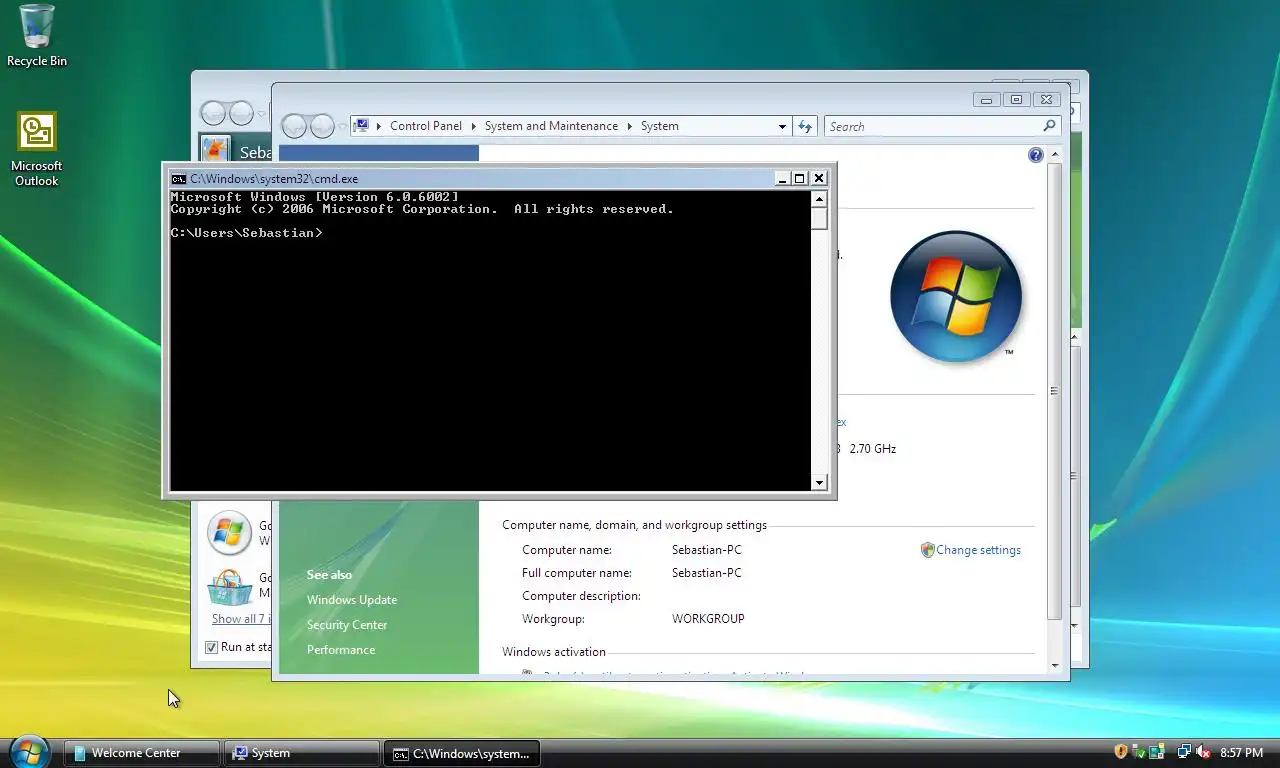The width and height of the screenshot is (1280, 768).
Task: Click the Refresh button beside address bar
Action: tap(805, 126)
